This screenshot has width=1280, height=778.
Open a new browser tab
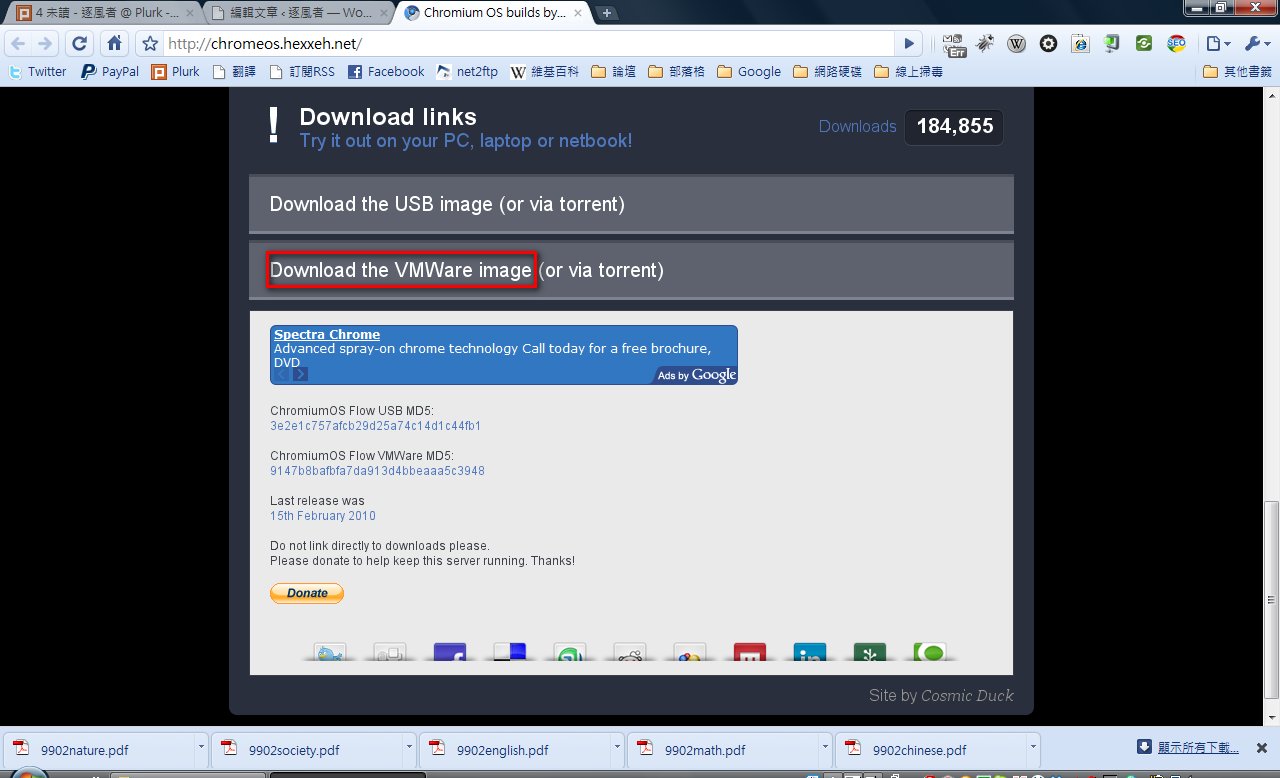pos(607,13)
